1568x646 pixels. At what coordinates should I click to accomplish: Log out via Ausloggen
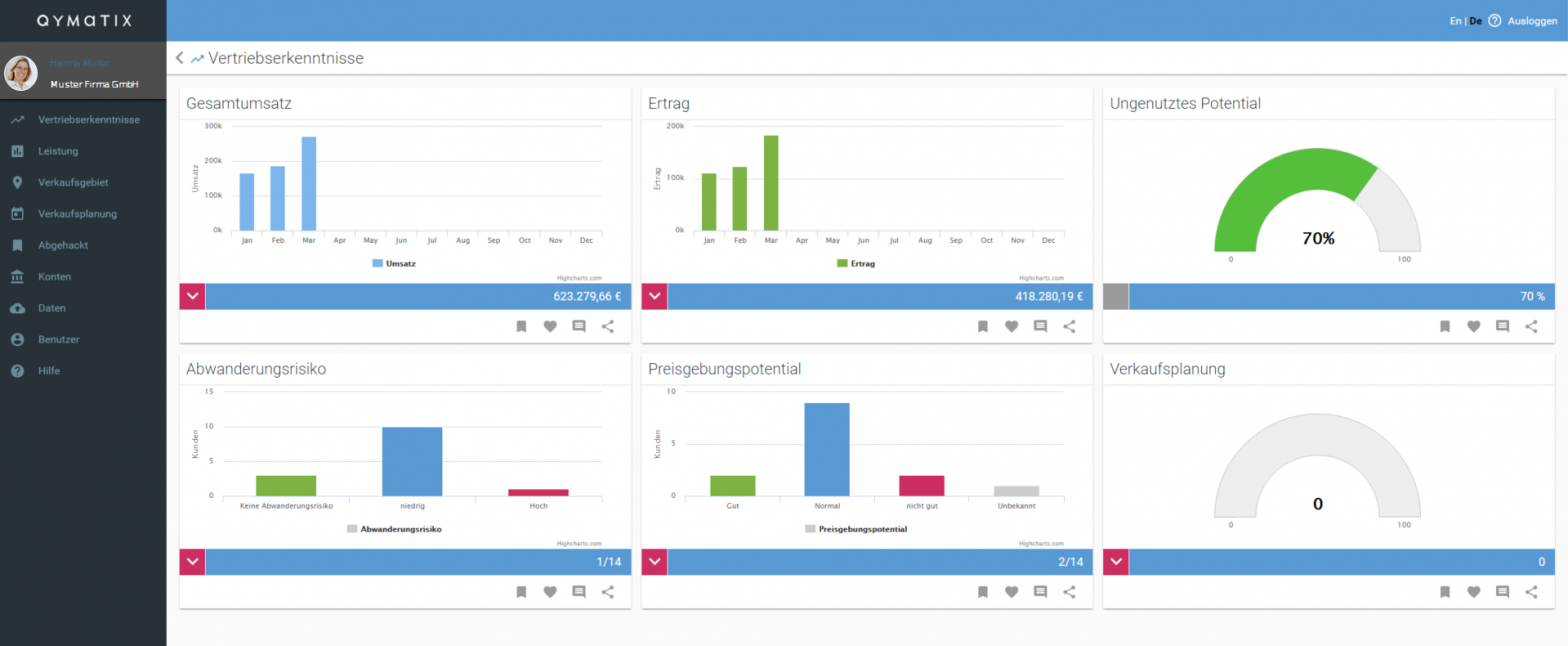click(x=1532, y=21)
